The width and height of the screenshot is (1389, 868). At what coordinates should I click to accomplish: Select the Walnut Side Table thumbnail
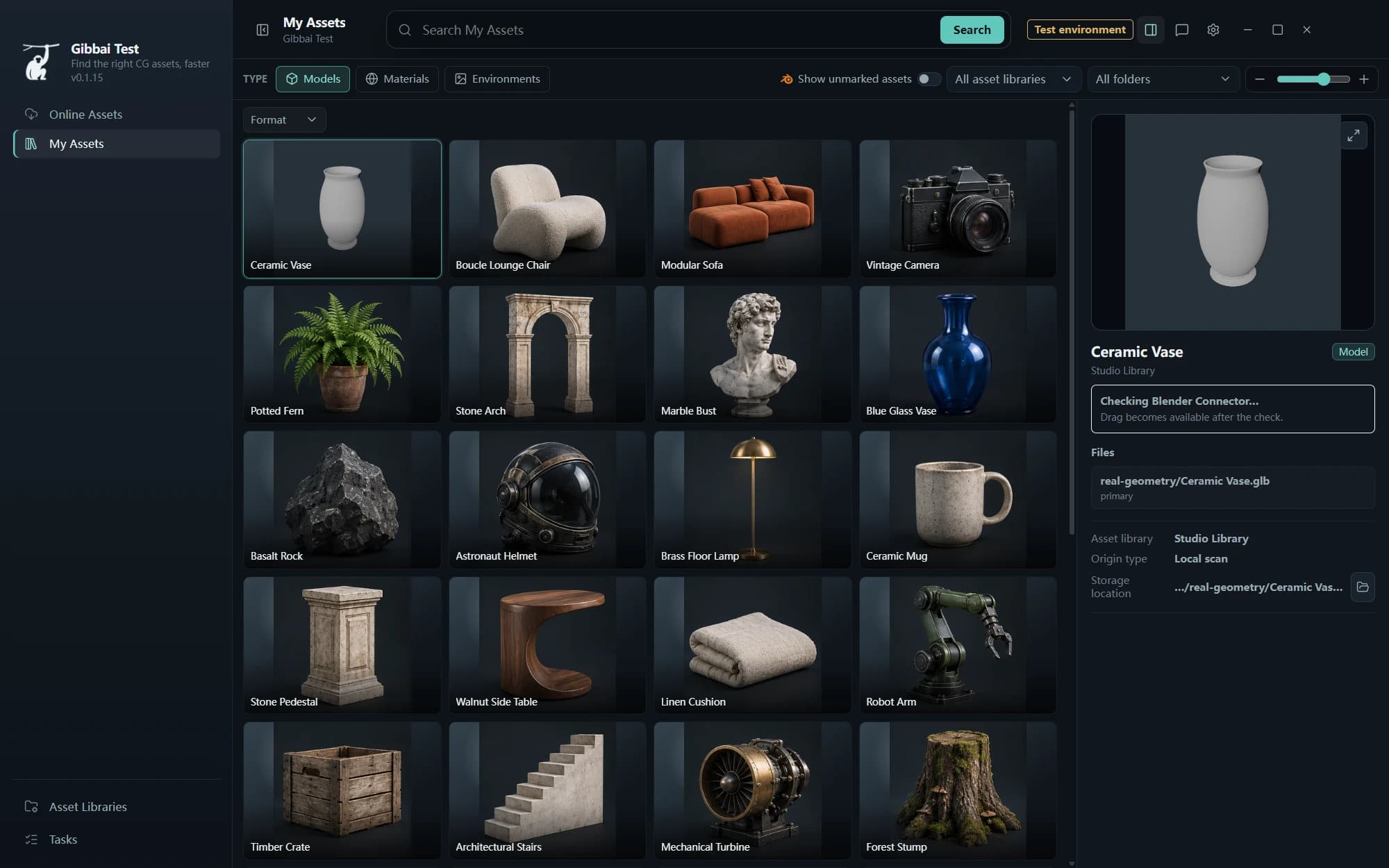547,645
